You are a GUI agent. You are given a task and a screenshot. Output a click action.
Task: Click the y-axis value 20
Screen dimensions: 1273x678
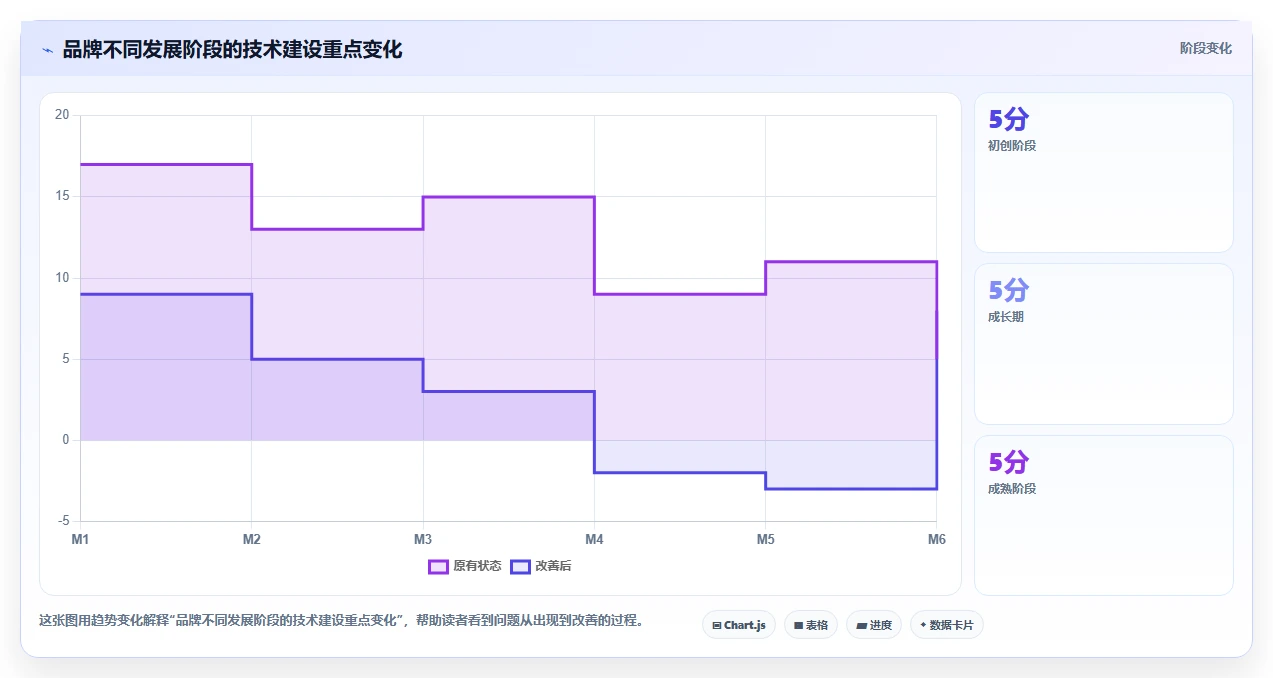point(62,115)
